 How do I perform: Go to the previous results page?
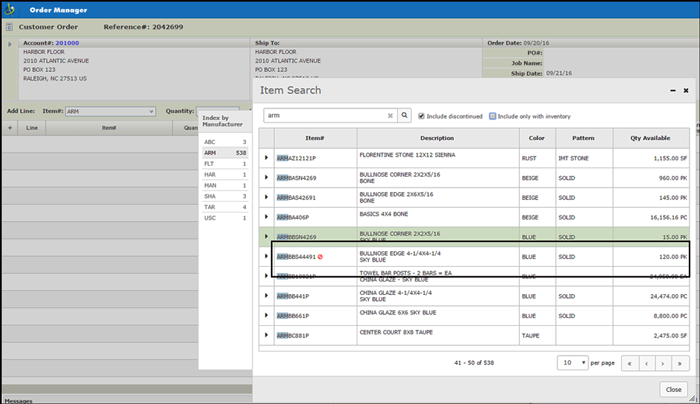click(x=646, y=362)
